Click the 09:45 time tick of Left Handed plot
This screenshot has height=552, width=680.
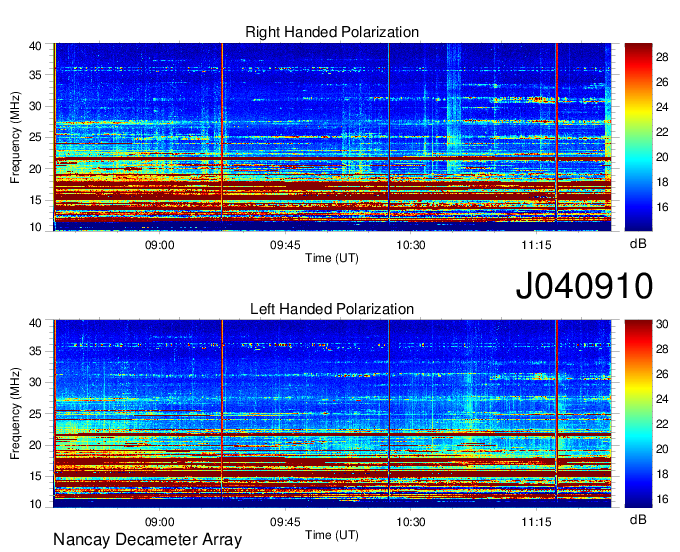[285, 522]
